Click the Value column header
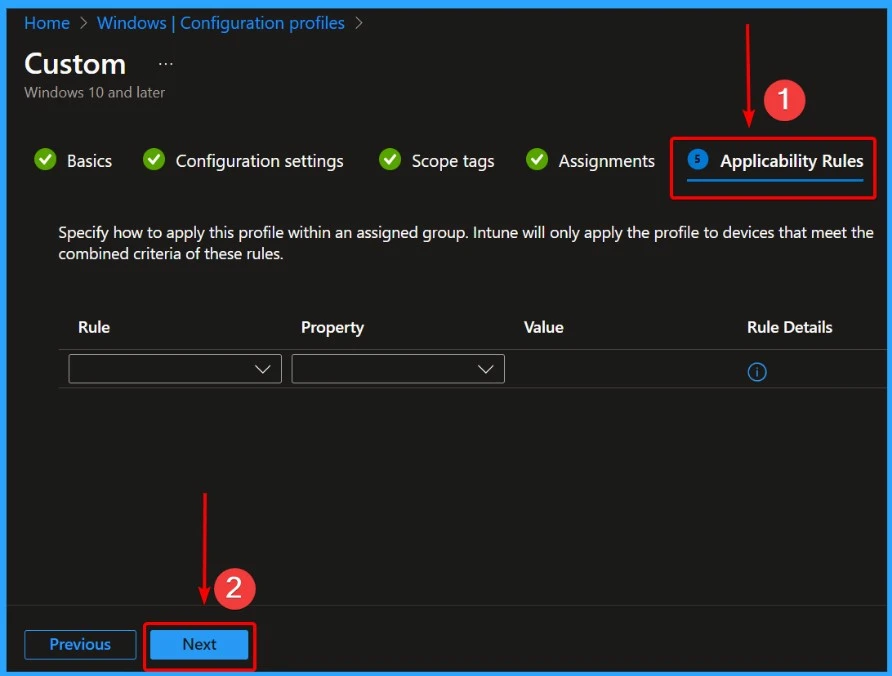The image size is (892, 676). [543, 327]
